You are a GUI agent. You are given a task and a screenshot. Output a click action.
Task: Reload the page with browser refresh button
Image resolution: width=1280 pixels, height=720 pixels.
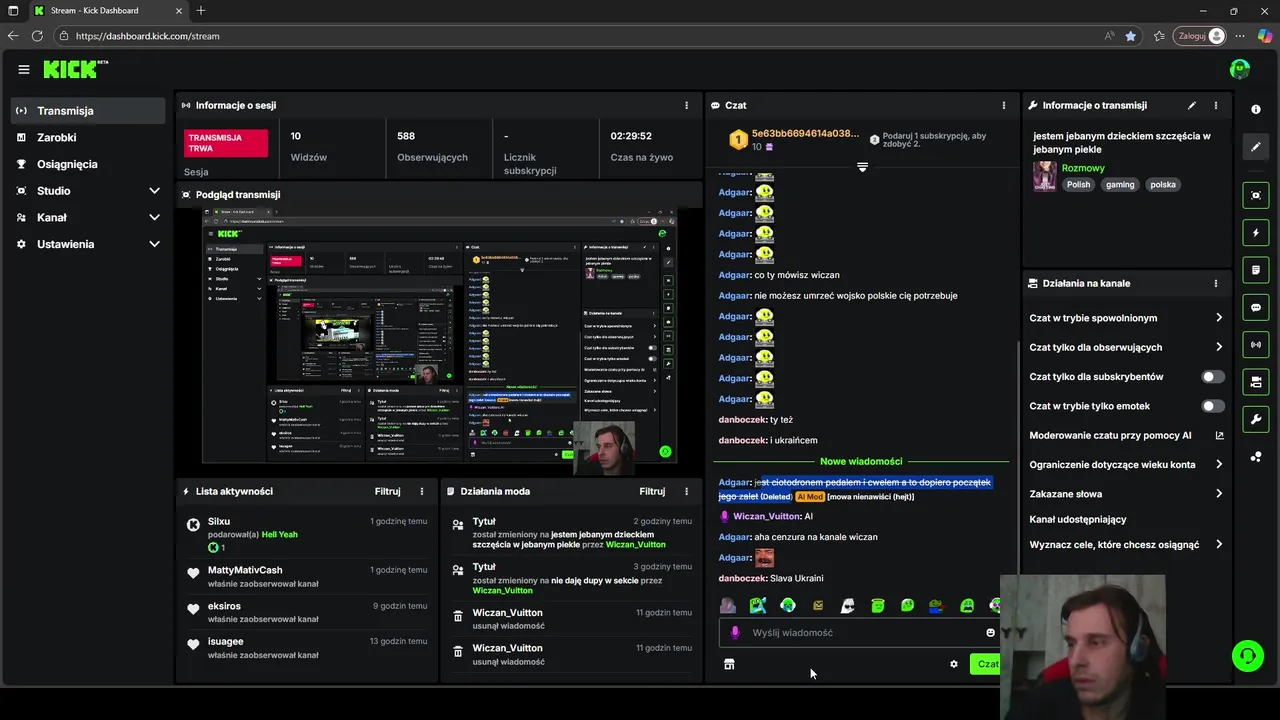pos(37,36)
